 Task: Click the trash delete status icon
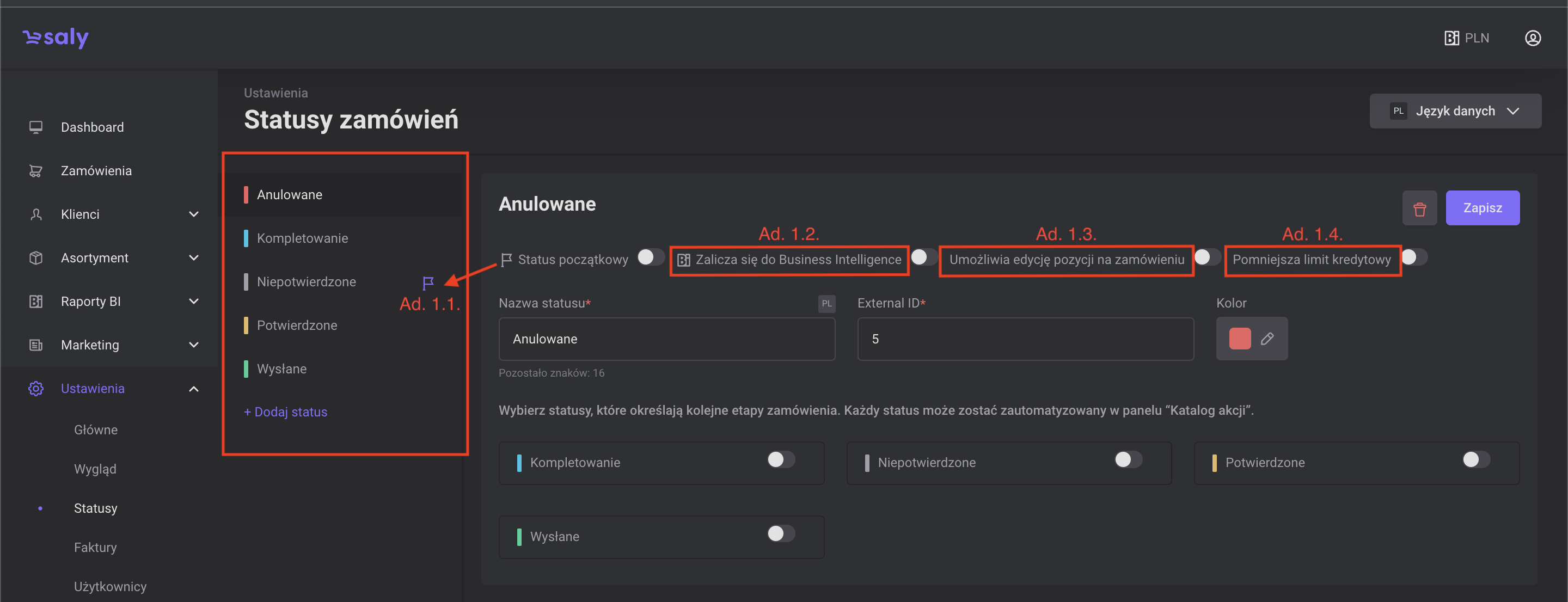(1419, 208)
